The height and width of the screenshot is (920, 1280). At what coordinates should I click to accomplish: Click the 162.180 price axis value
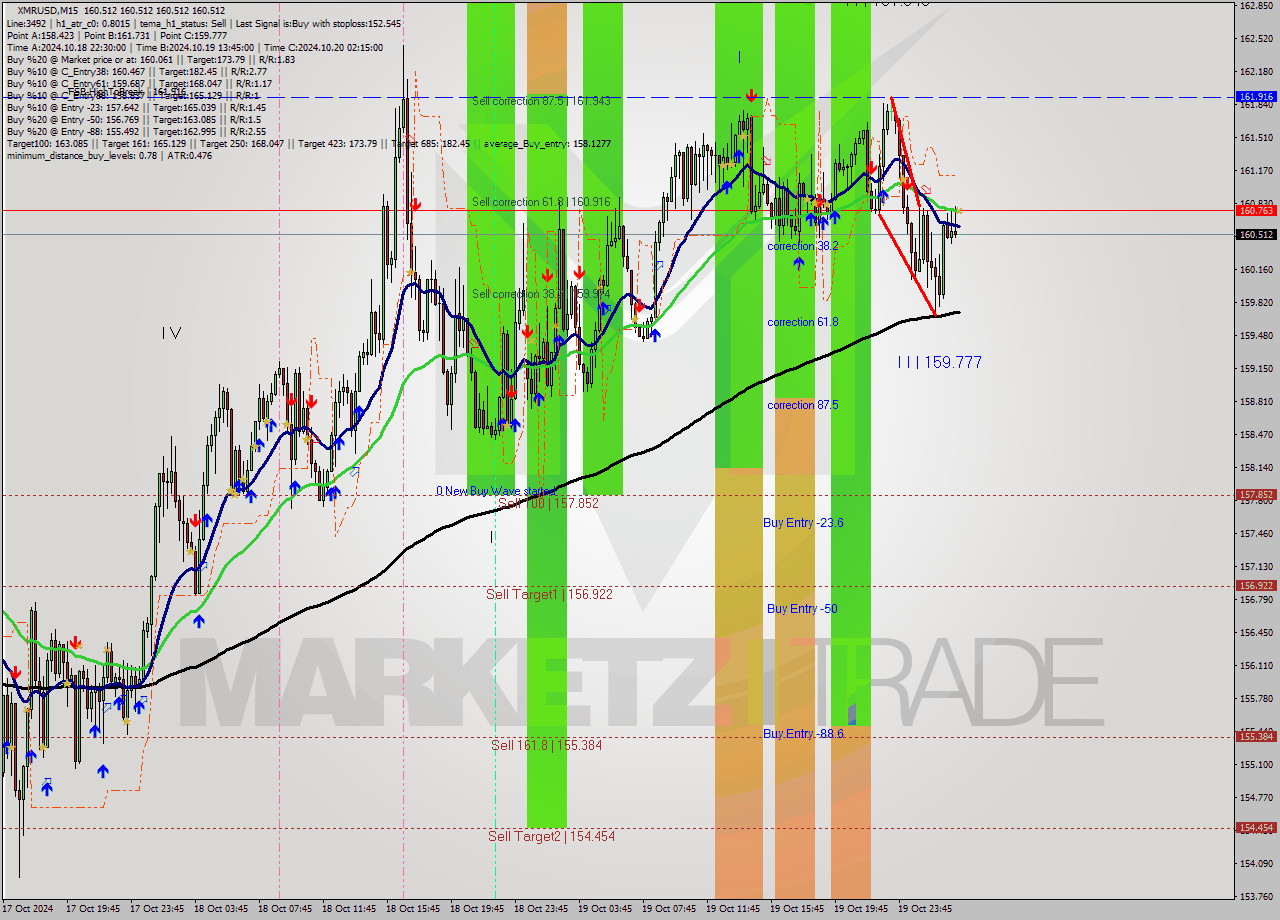pos(1256,72)
